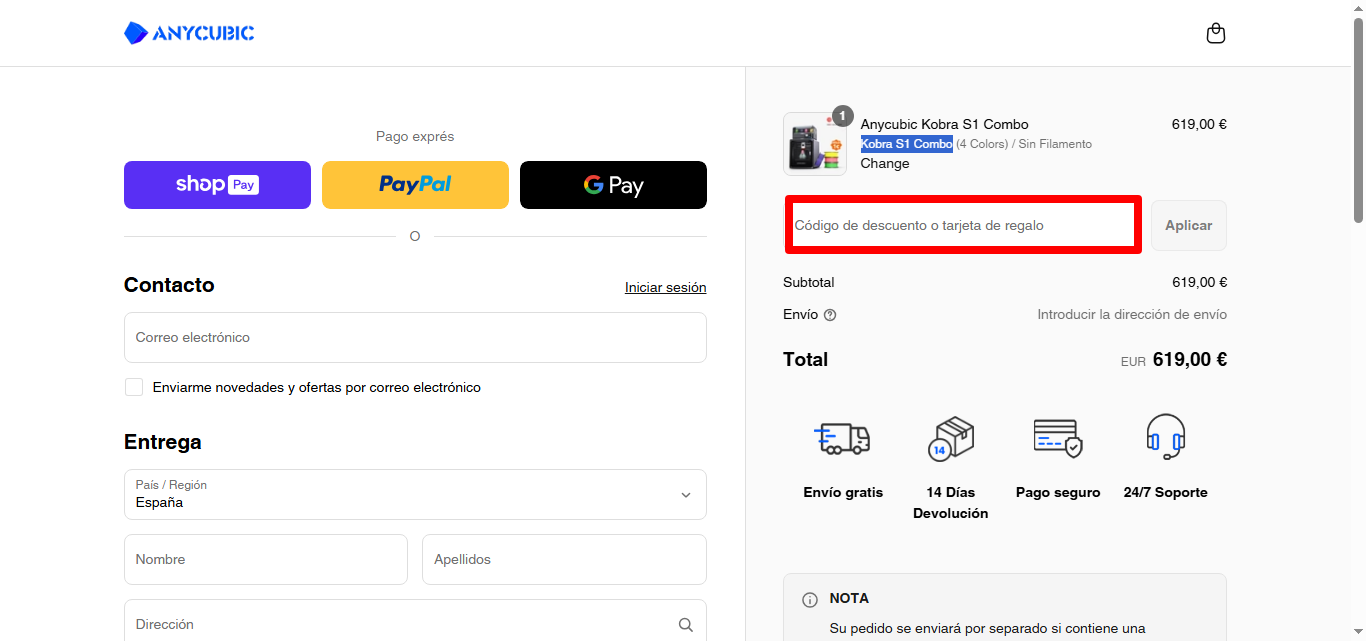Click the Iniciar sesión link
1366x641 pixels.
pos(666,287)
